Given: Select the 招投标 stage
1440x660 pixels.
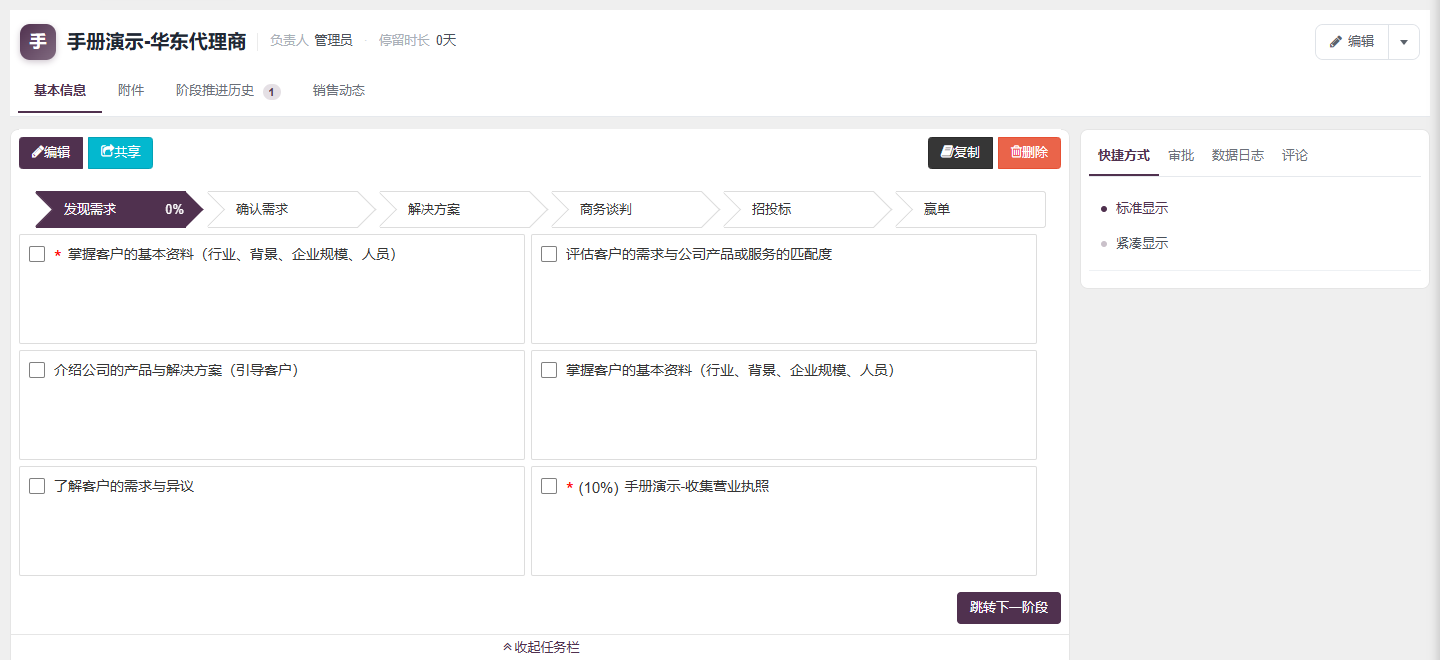Looking at the screenshot, I should (x=806, y=210).
